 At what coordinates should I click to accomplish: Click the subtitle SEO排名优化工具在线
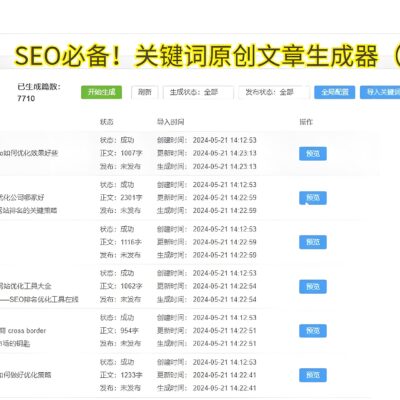[39, 299]
